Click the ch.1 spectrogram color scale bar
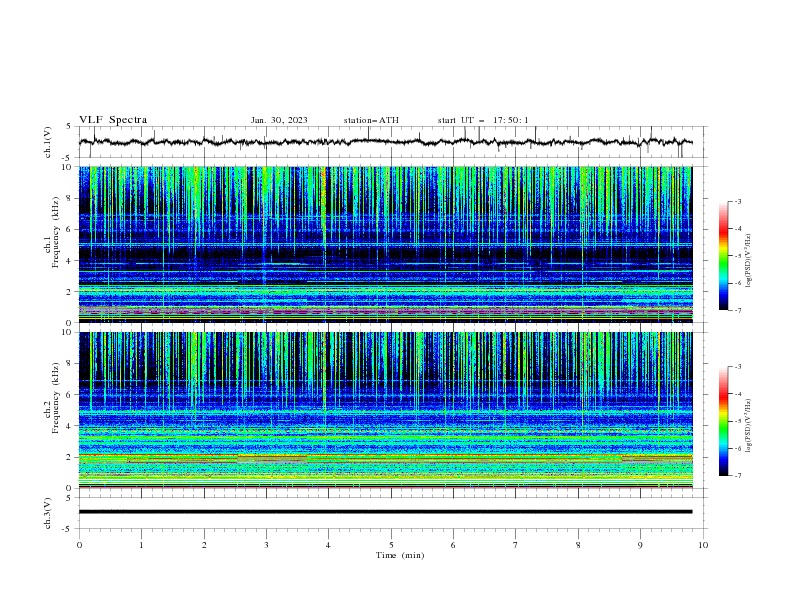 tap(723, 256)
